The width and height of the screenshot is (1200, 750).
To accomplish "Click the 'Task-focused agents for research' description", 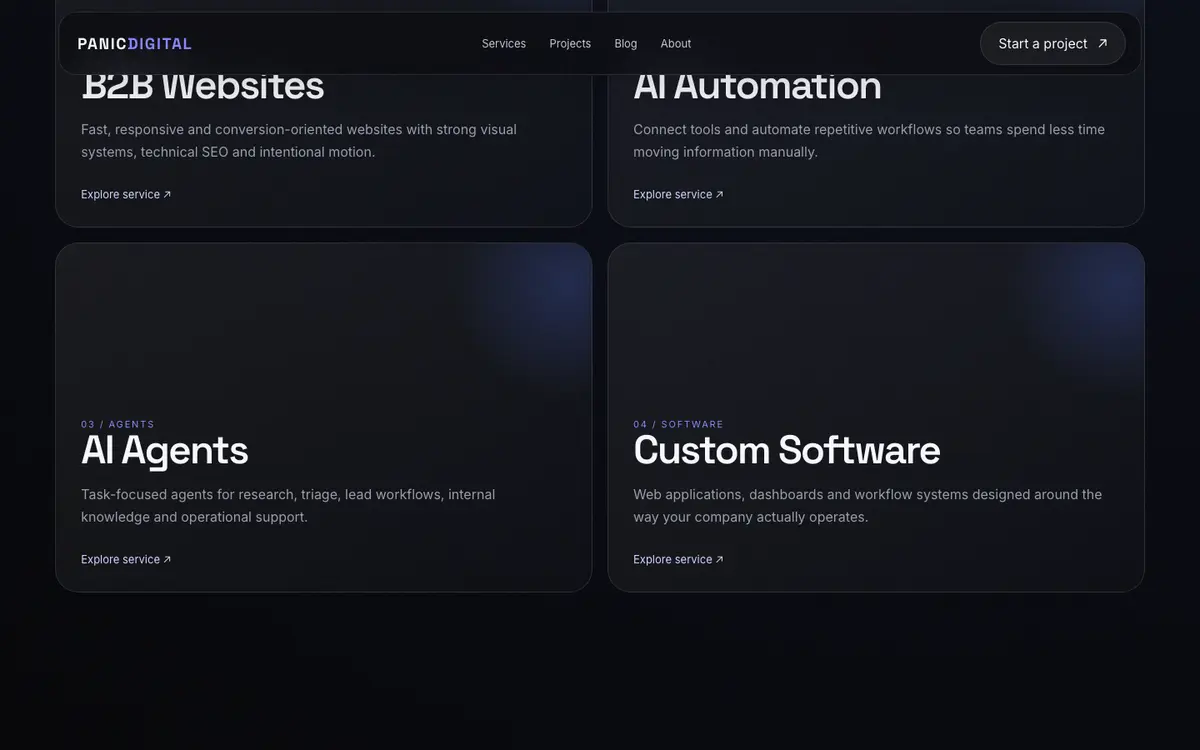I will [288, 506].
